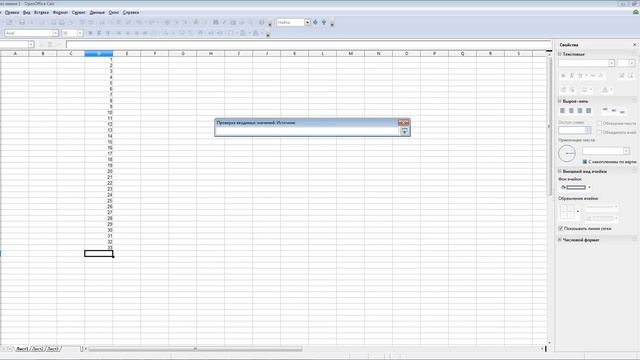
Task: Click the Function equals icon in formula bar
Action: [59, 44]
